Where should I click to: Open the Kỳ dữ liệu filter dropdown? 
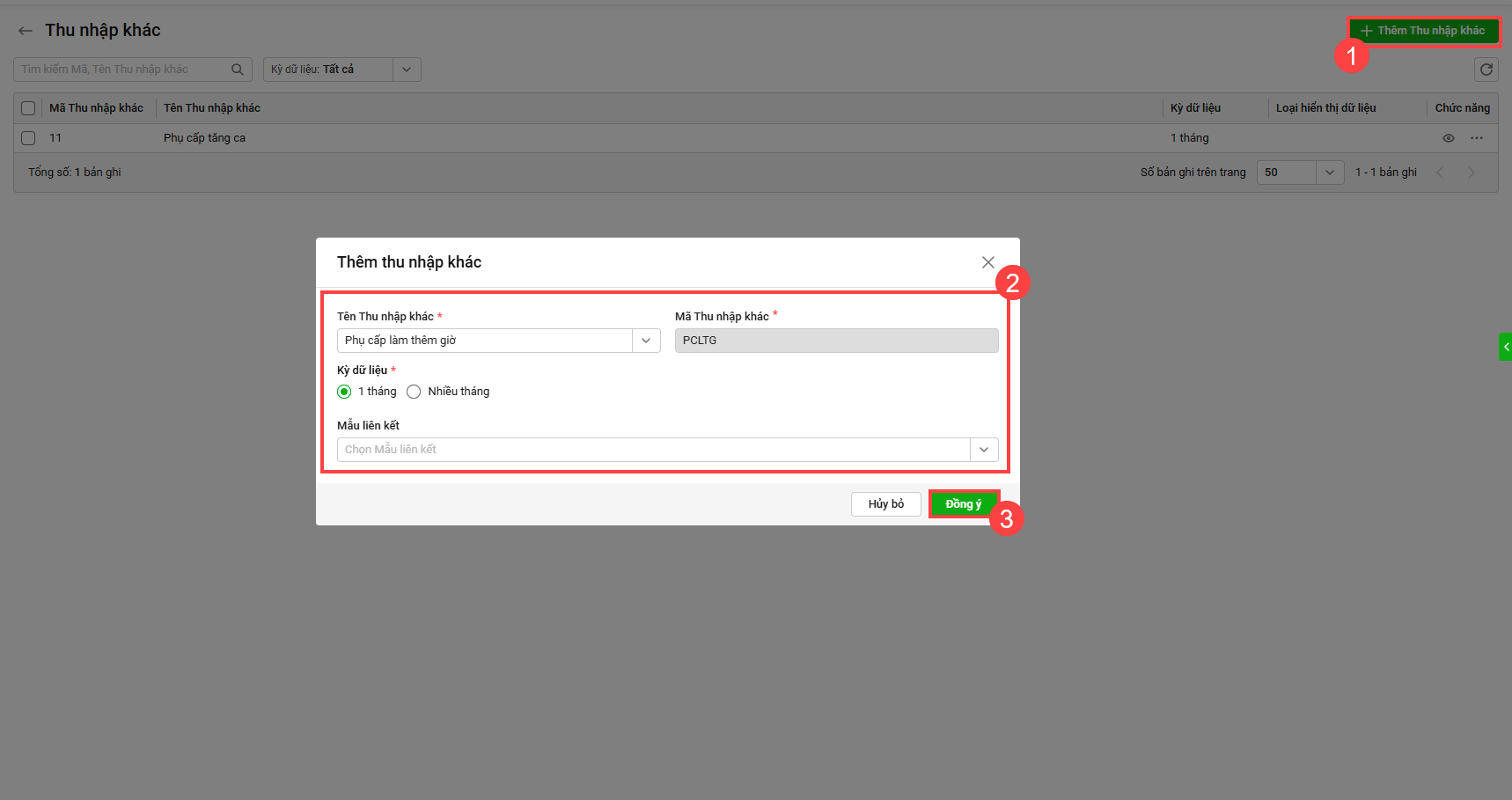point(407,70)
